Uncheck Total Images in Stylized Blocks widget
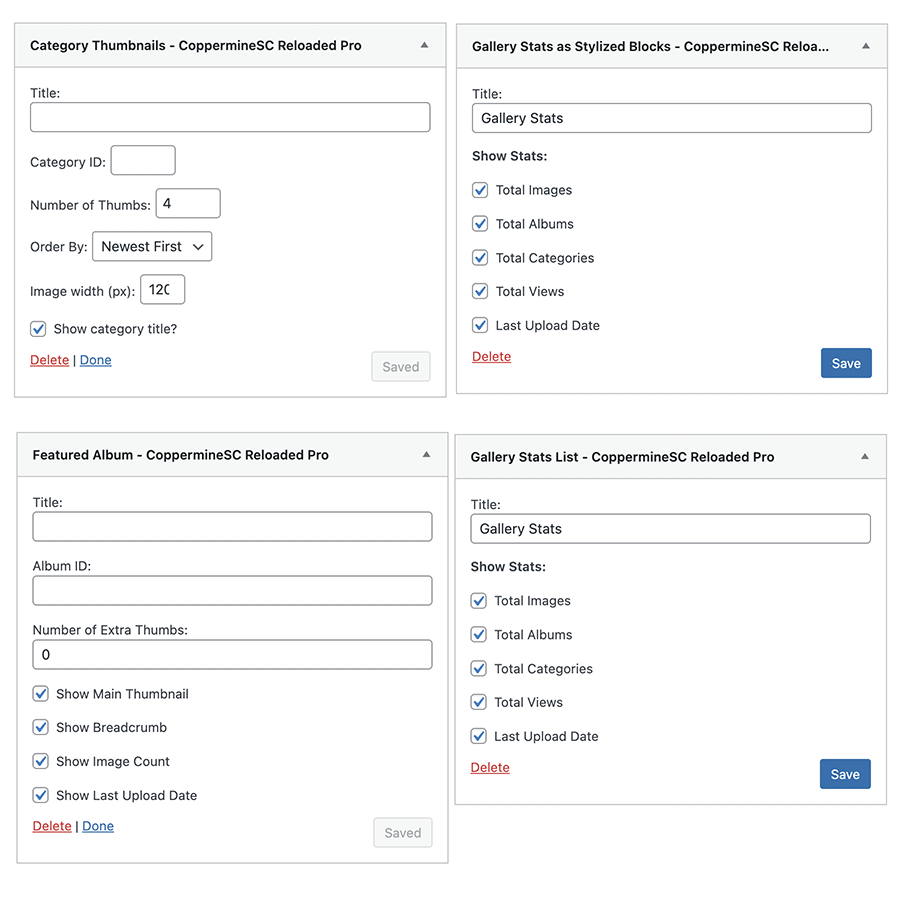This screenshot has height=900, width=900. 481,190
